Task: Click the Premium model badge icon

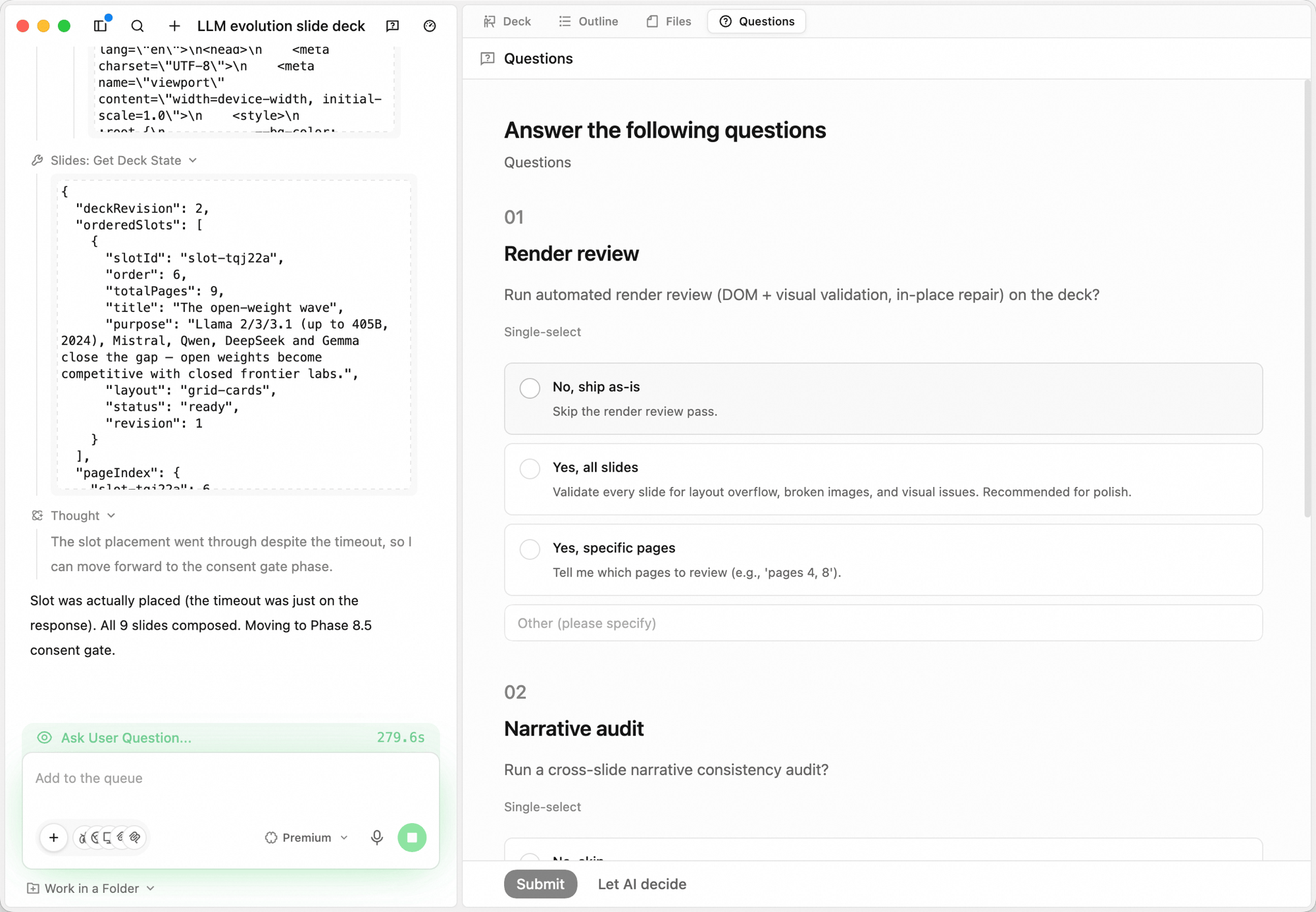Action: point(271,838)
